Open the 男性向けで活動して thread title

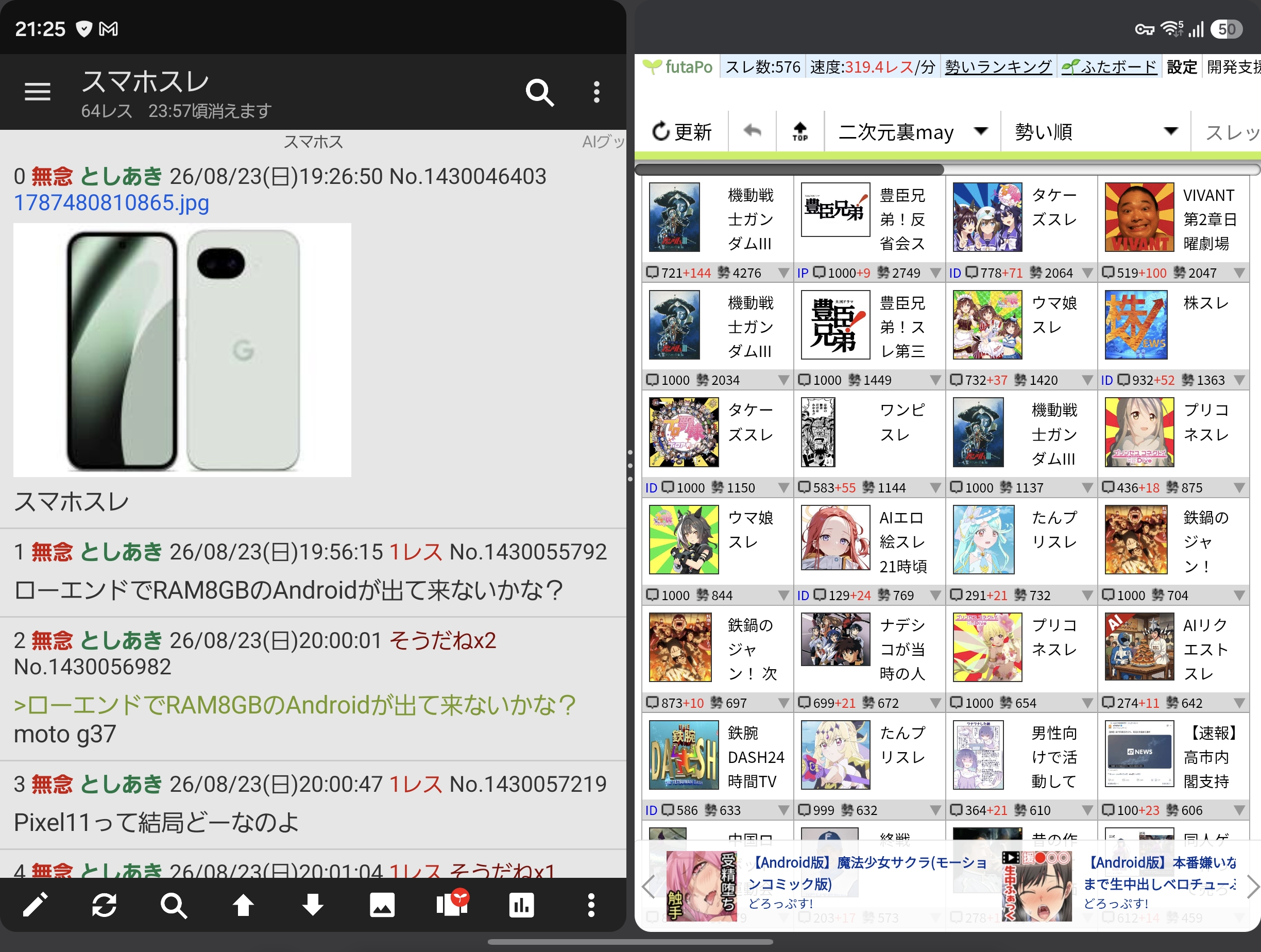coord(1054,756)
